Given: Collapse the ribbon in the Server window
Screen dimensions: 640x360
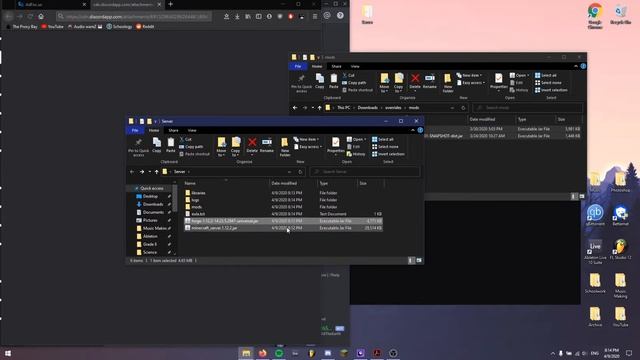Looking at the screenshot, I should pos(413,130).
